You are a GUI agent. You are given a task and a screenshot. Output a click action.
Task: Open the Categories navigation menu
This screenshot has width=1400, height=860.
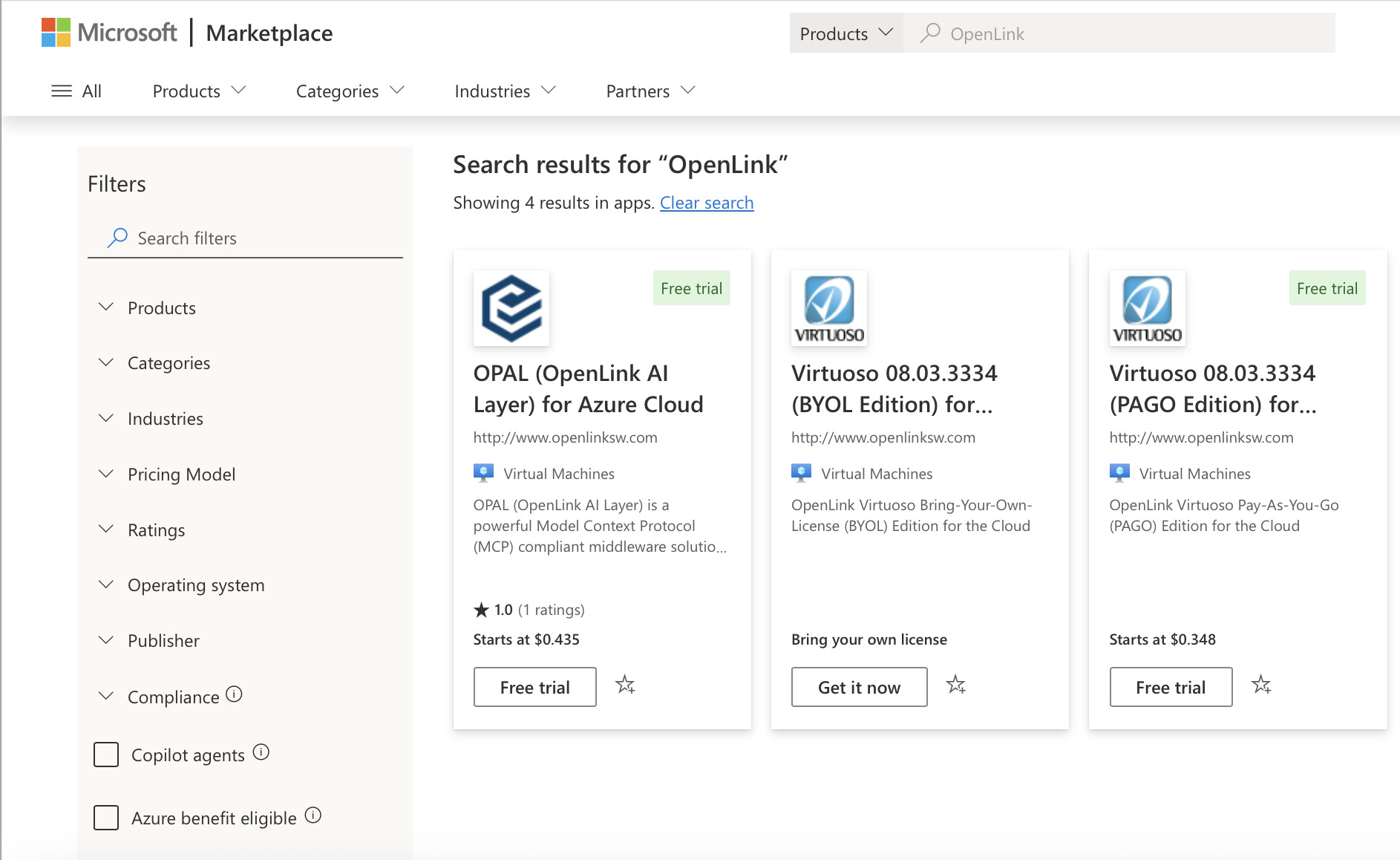[350, 91]
